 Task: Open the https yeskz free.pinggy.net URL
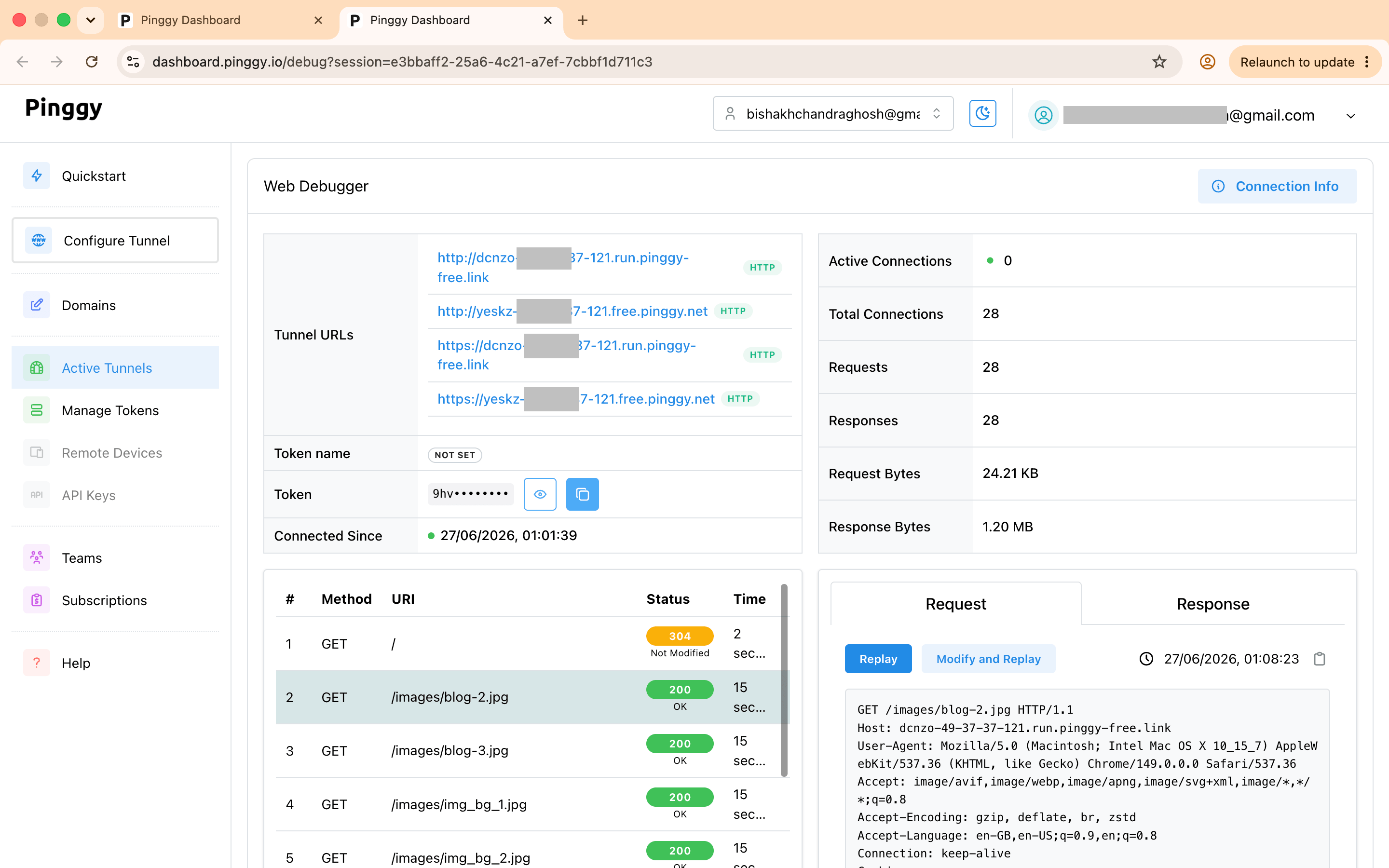576,398
